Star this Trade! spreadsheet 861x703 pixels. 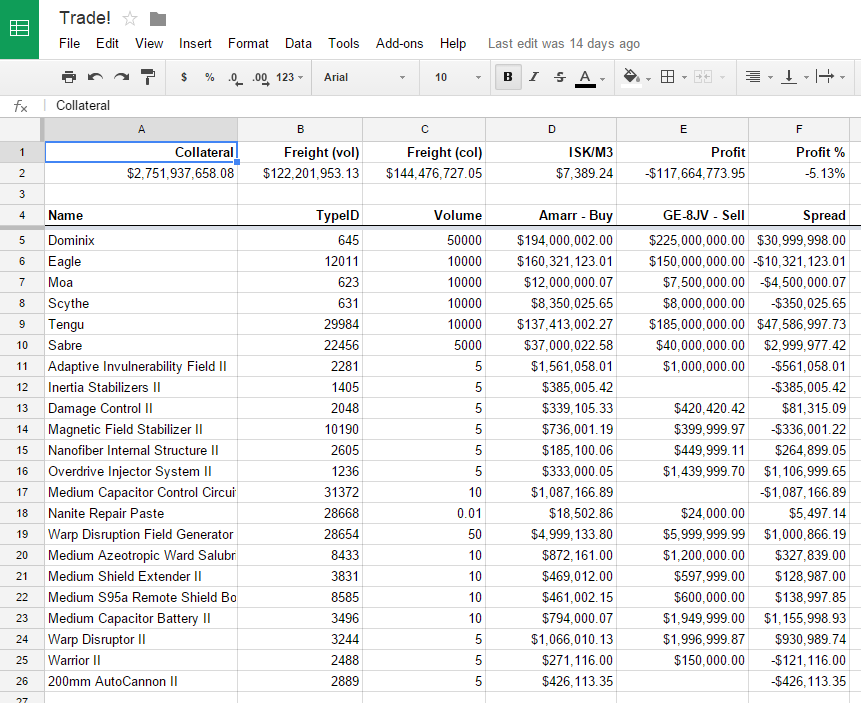tap(130, 18)
